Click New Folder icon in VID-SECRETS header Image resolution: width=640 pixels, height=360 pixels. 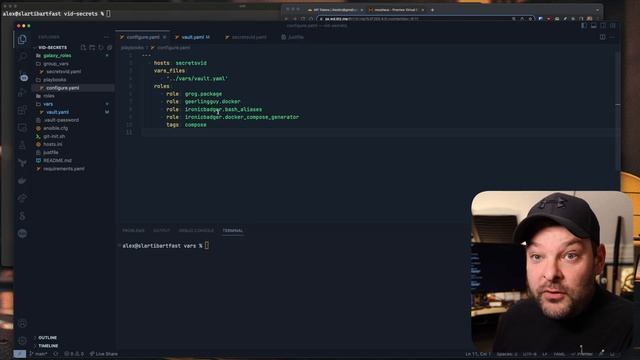pyautogui.click(x=92, y=48)
